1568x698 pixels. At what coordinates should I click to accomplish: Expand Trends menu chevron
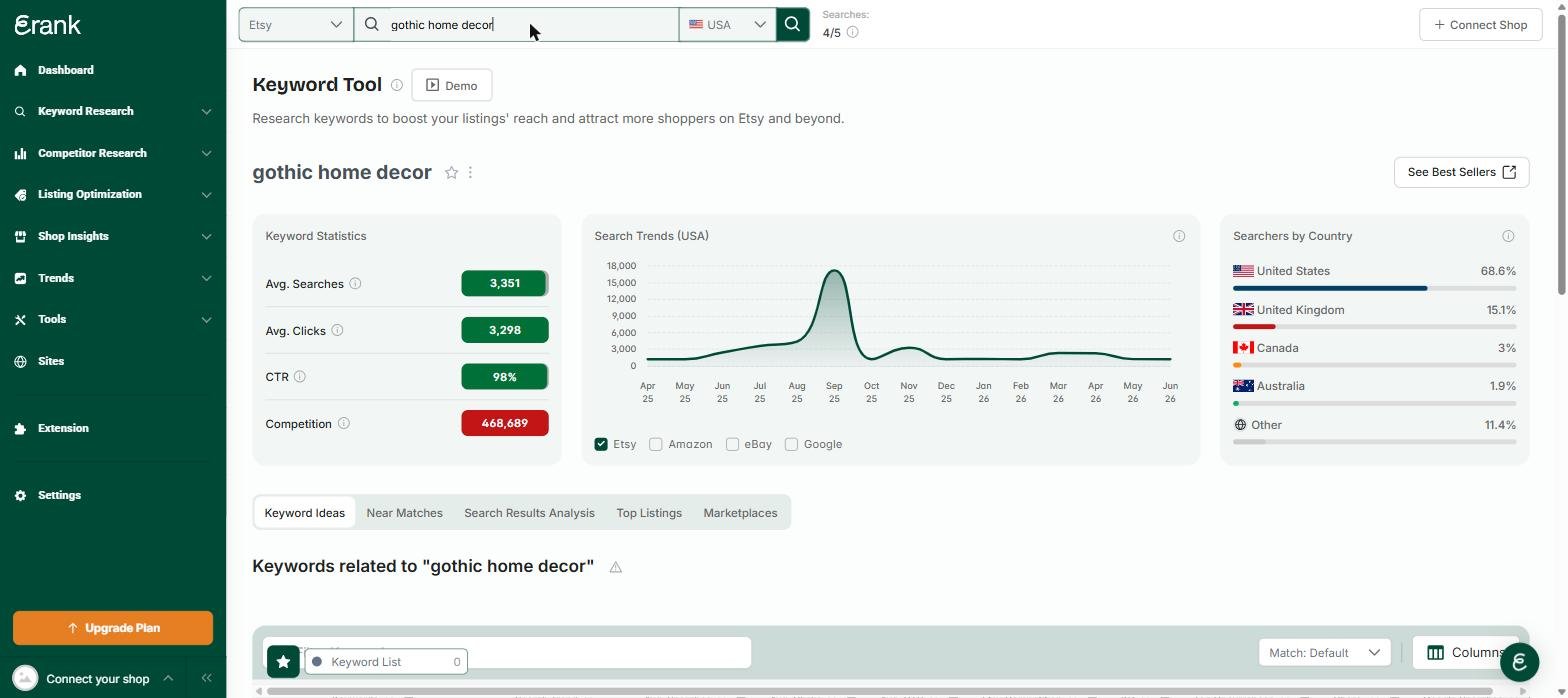click(x=206, y=278)
